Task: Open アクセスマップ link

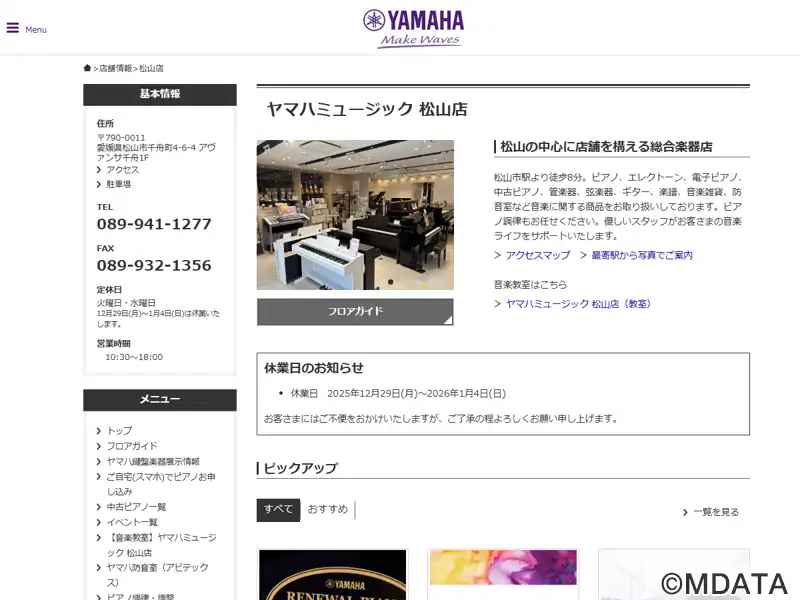Action: pos(537,256)
